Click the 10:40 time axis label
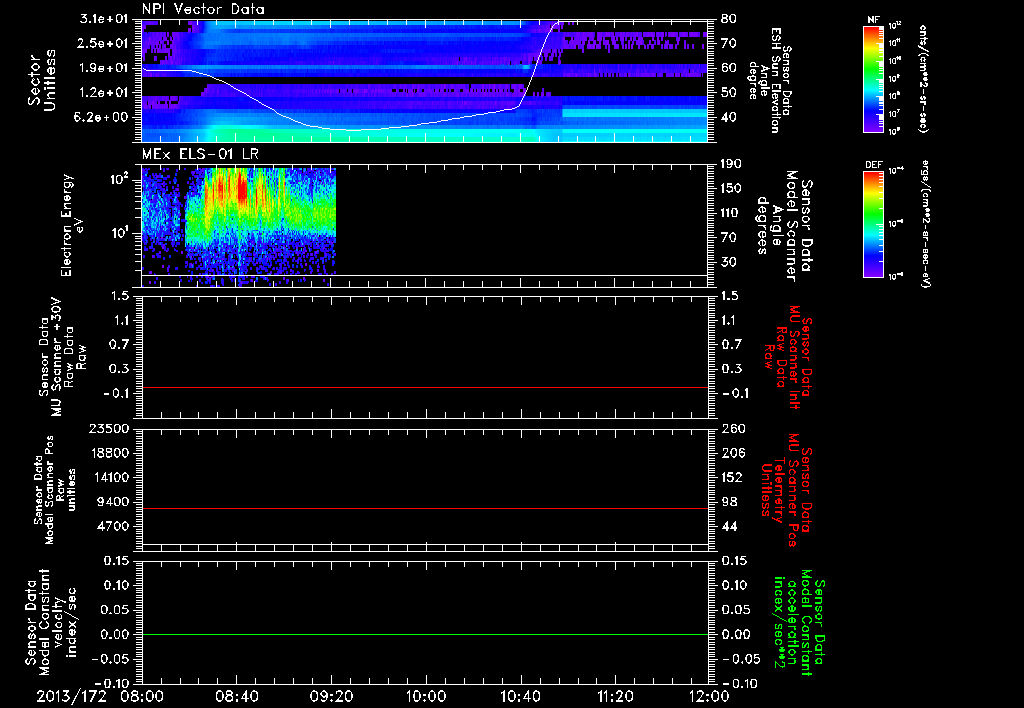Viewport: 1024px width, 708px height. coord(520,696)
